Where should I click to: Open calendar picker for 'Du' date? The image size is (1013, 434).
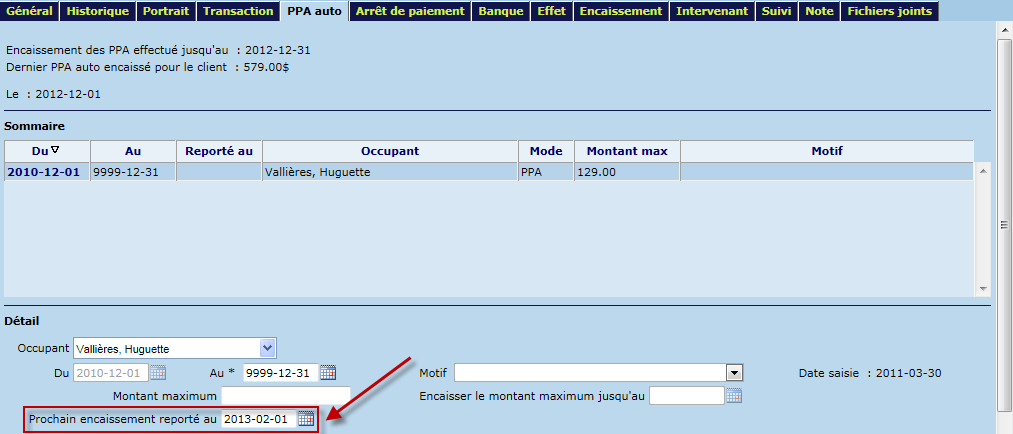point(158,373)
